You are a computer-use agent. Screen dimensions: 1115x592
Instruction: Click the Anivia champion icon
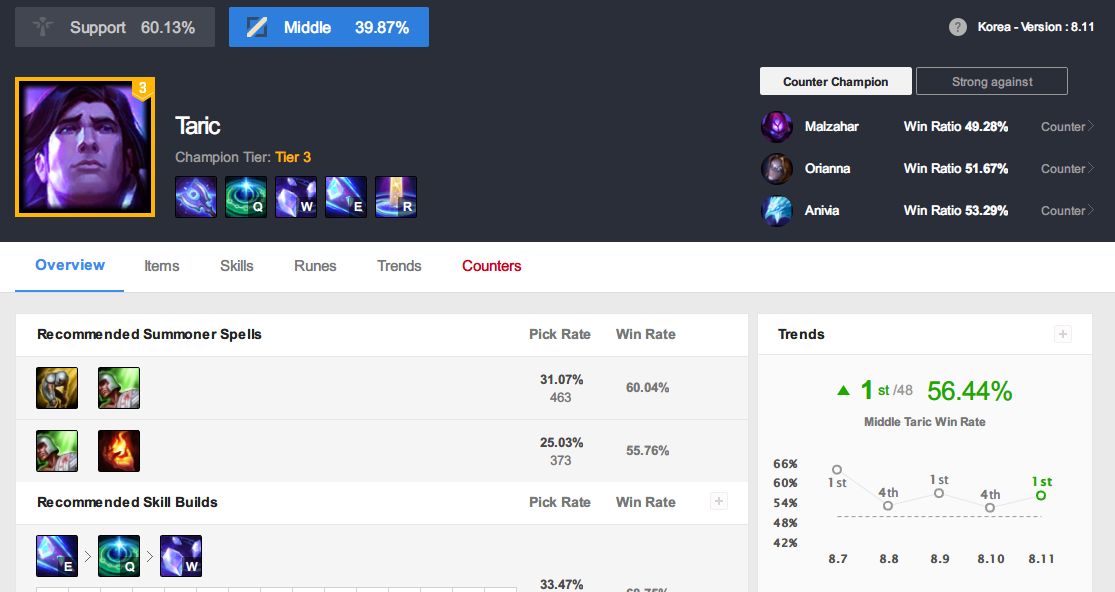click(x=777, y=210)
